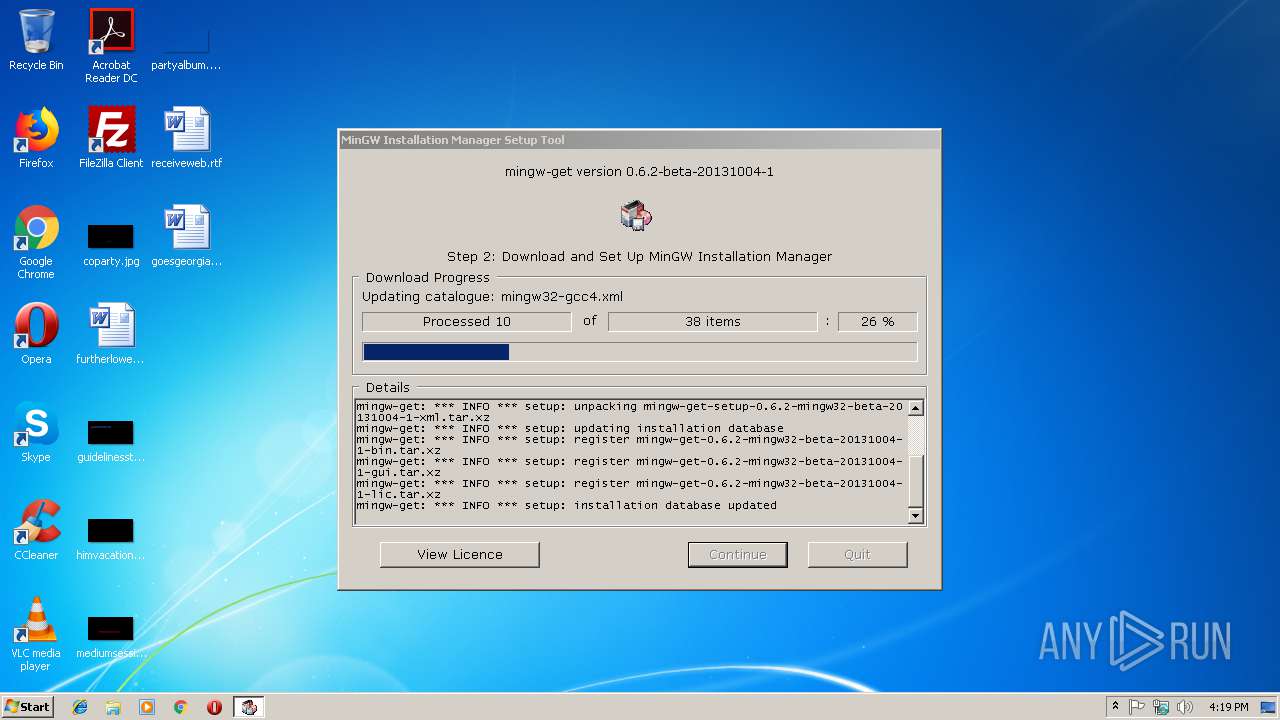The width and height of the screenshot is (1280, 720).
Task: Select furtherlowe document icon
Action: pyautogui.click(x=111, y=334)
